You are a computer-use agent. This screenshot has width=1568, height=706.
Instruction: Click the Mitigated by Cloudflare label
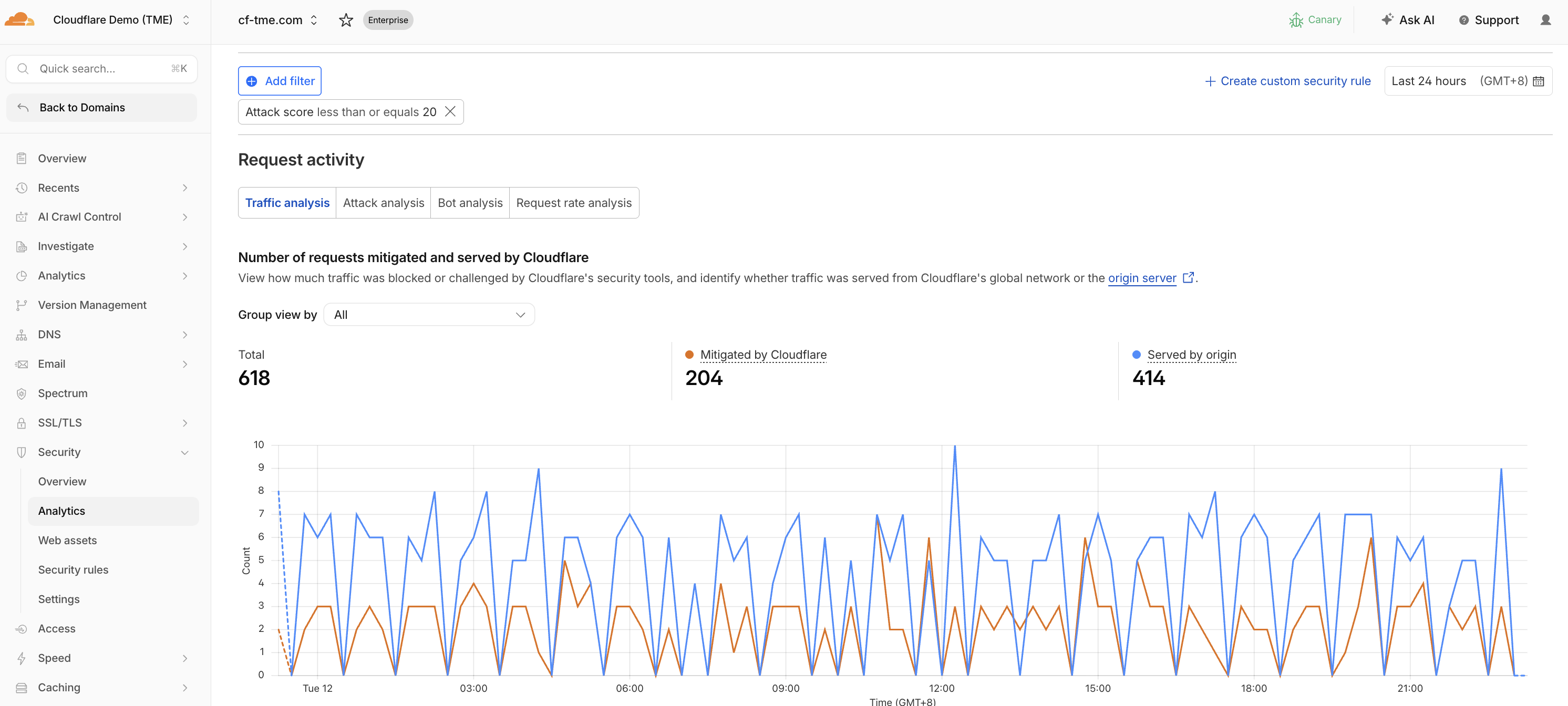[x=764, y=354]
